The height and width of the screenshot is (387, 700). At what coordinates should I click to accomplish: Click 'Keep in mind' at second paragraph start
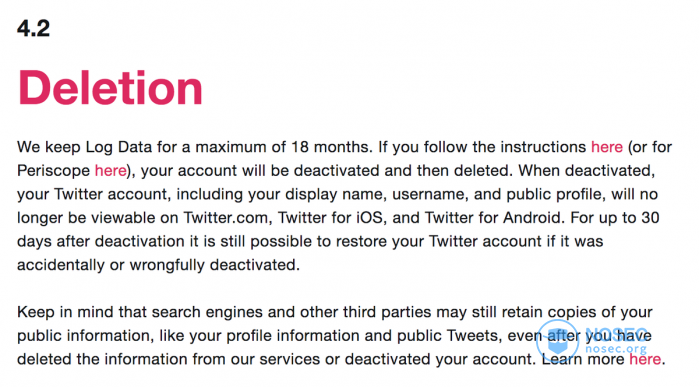click(x=66, y=312)
